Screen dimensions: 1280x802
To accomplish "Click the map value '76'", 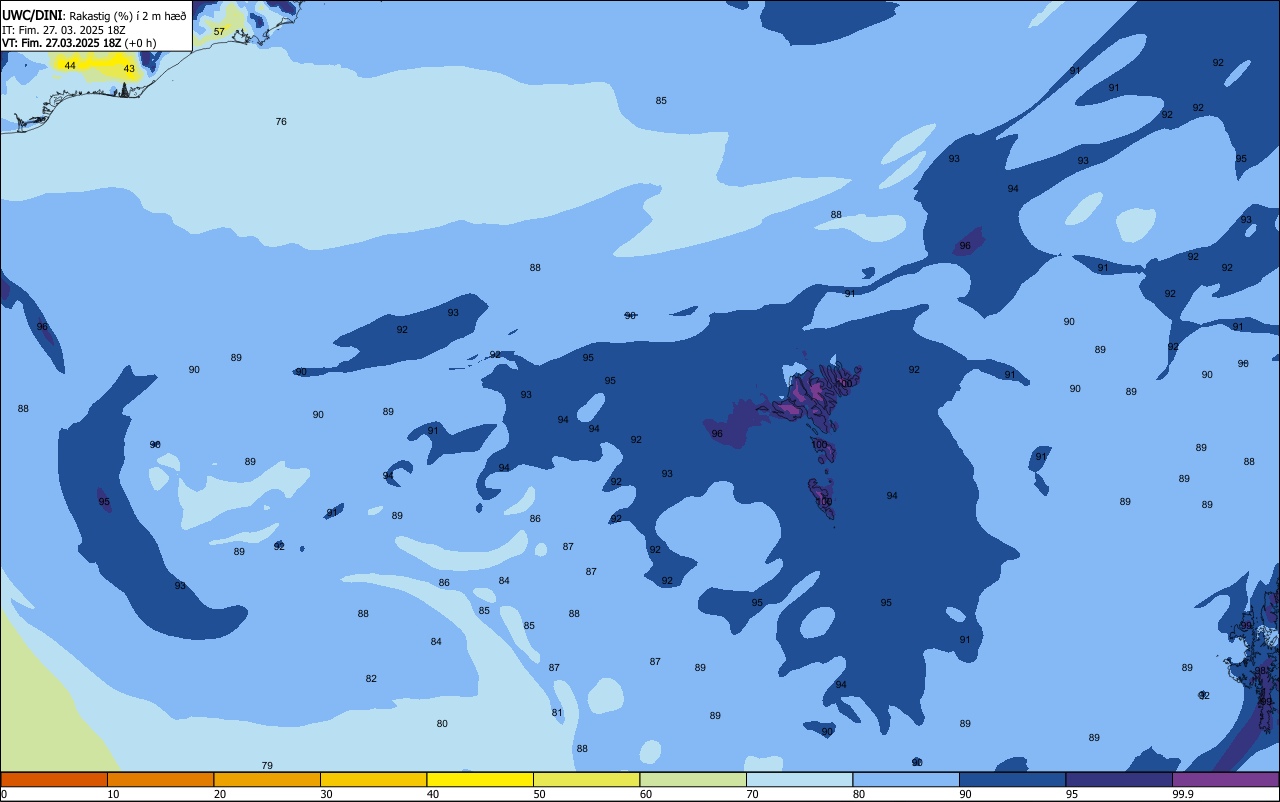I will click(x=281, y=122).
